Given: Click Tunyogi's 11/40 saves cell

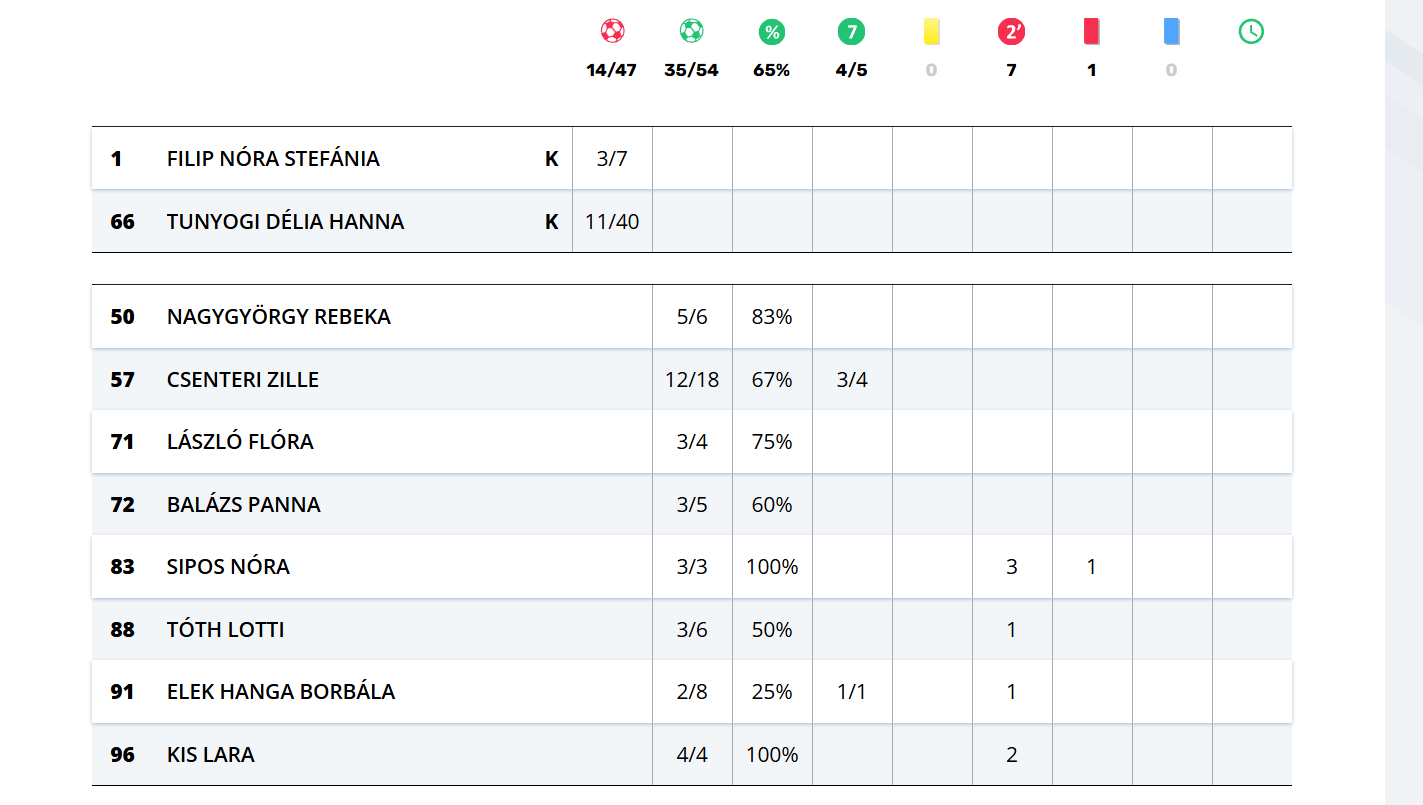Looking at the screenshot, I should tap(612, 222).
